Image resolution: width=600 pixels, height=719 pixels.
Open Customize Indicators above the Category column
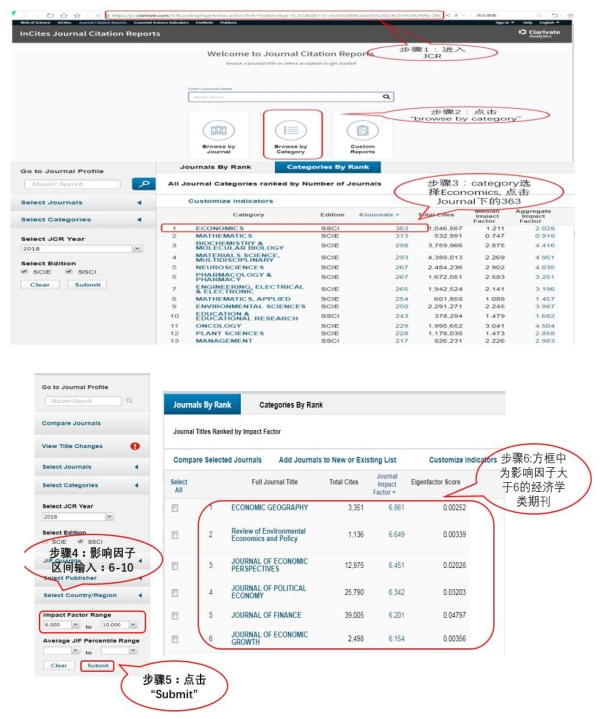[230, 201]
